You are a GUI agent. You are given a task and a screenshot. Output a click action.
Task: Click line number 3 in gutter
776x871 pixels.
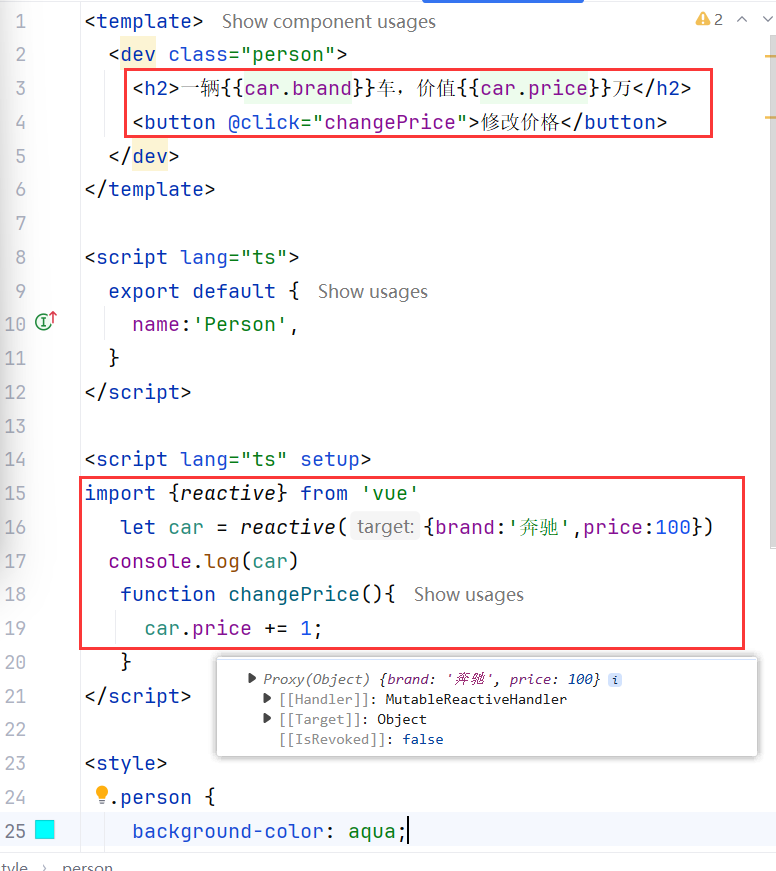click(x=21, y=88)
